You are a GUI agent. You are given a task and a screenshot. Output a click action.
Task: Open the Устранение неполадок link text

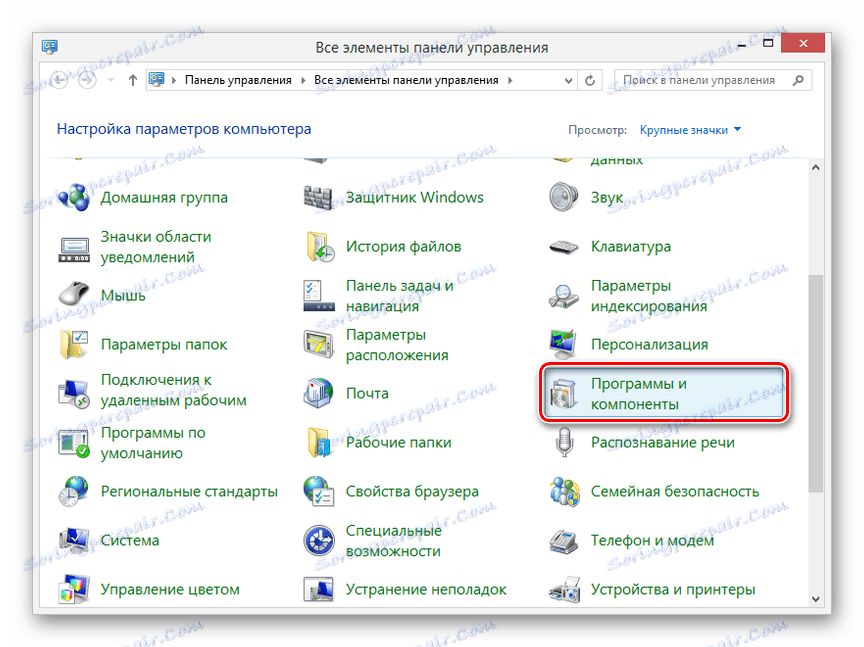coord(426,590)
